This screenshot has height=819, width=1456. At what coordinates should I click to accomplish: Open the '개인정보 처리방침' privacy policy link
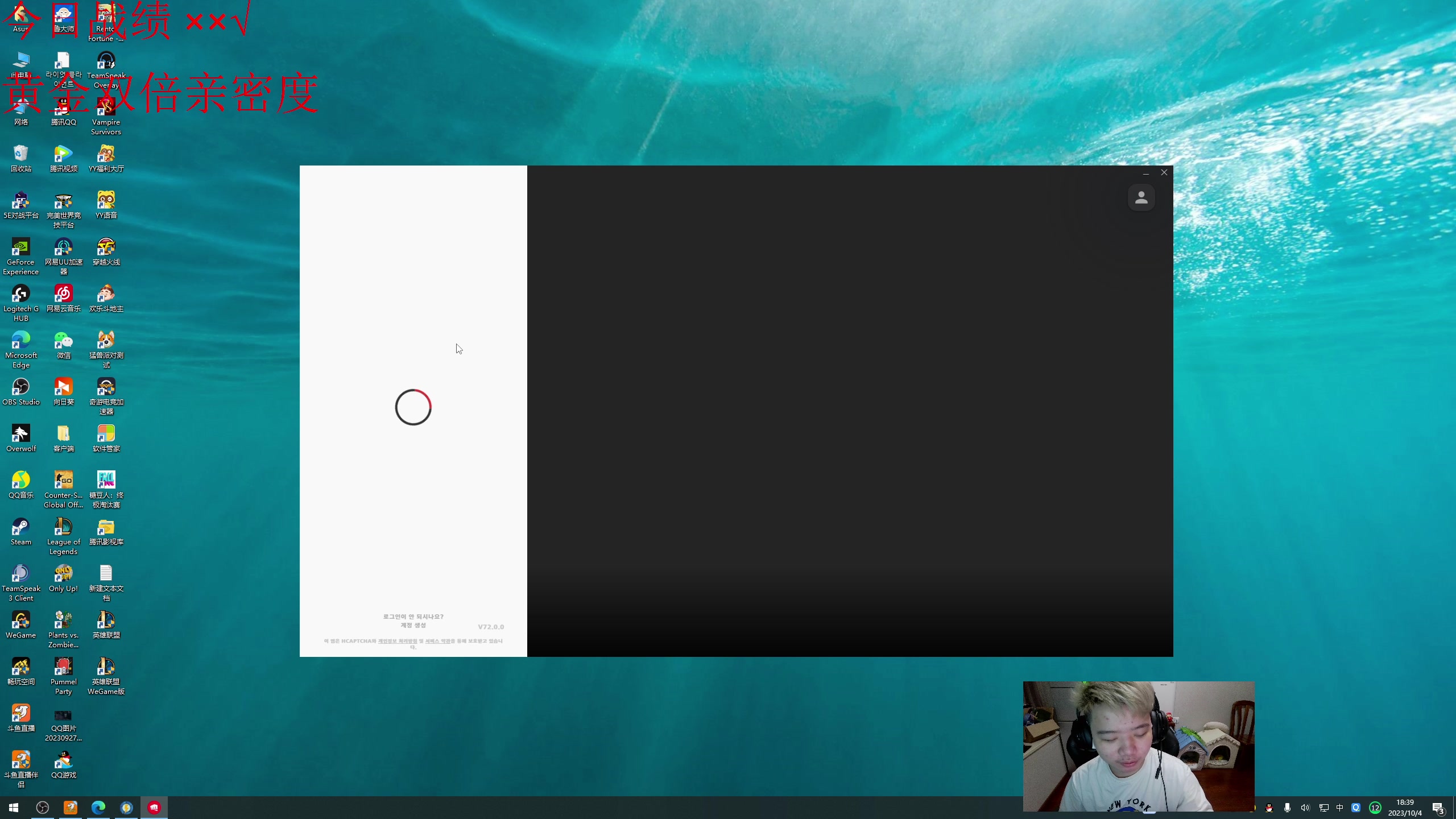click(398, 641)
